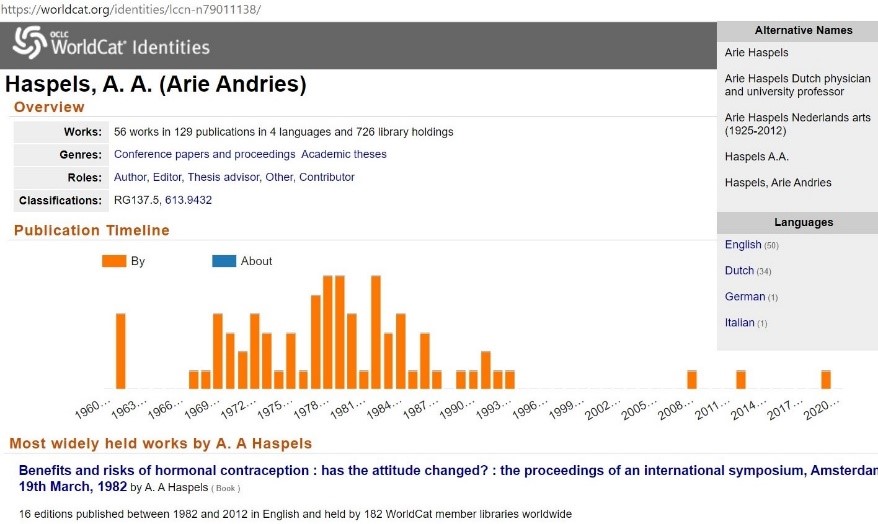Filter by English language
Image resolution: width=878 pixels, height=524 pixels.
click(x=743, y=245)
